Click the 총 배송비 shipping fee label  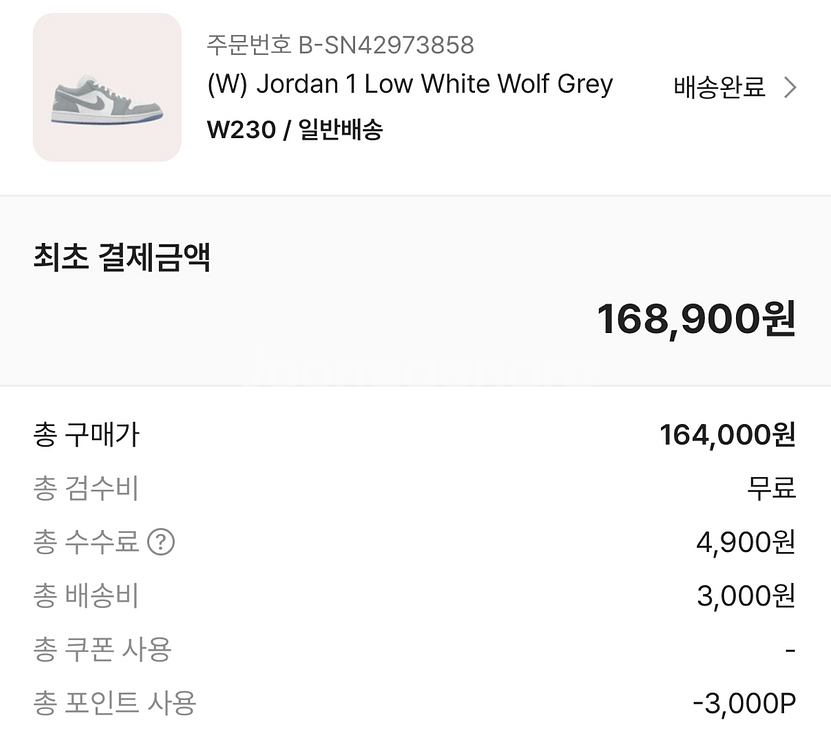click(x=86, y=596)
